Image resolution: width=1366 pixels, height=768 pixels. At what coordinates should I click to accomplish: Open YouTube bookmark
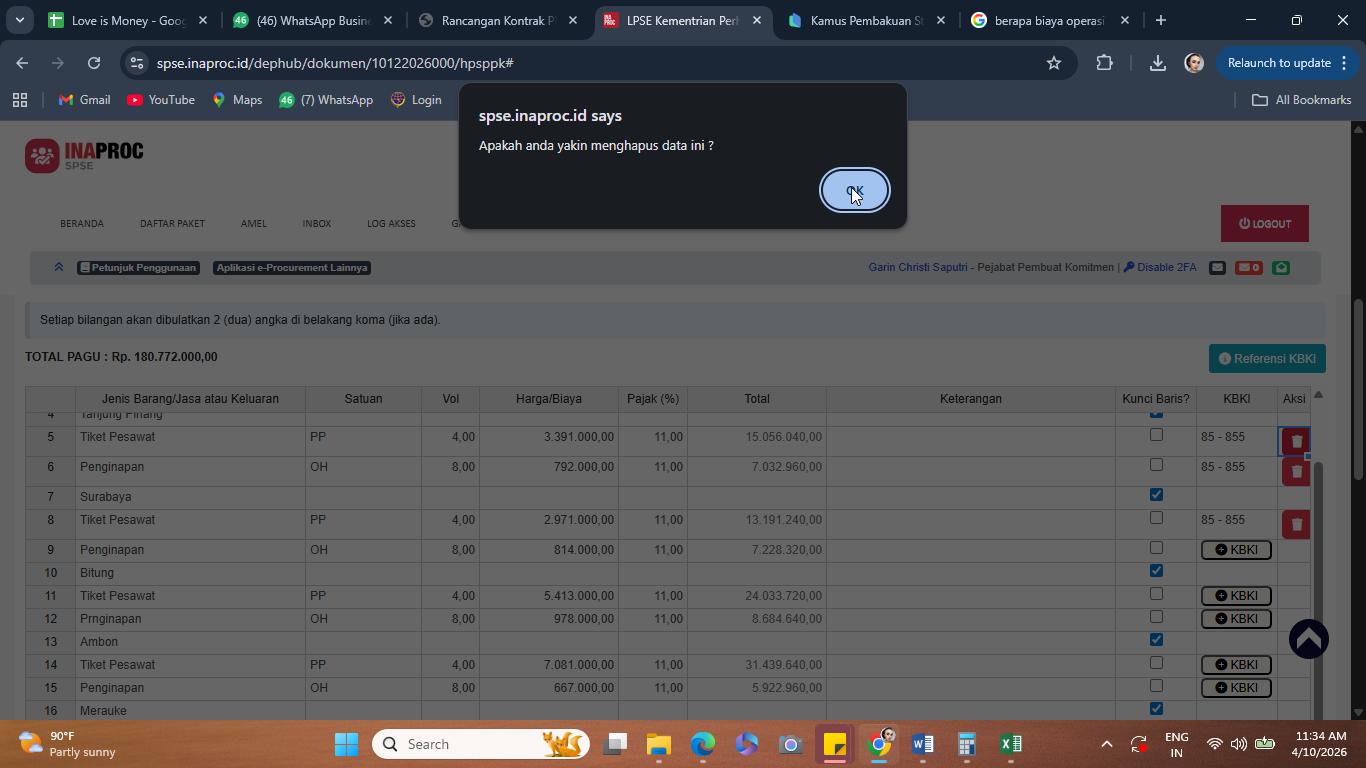pos(160,100)
